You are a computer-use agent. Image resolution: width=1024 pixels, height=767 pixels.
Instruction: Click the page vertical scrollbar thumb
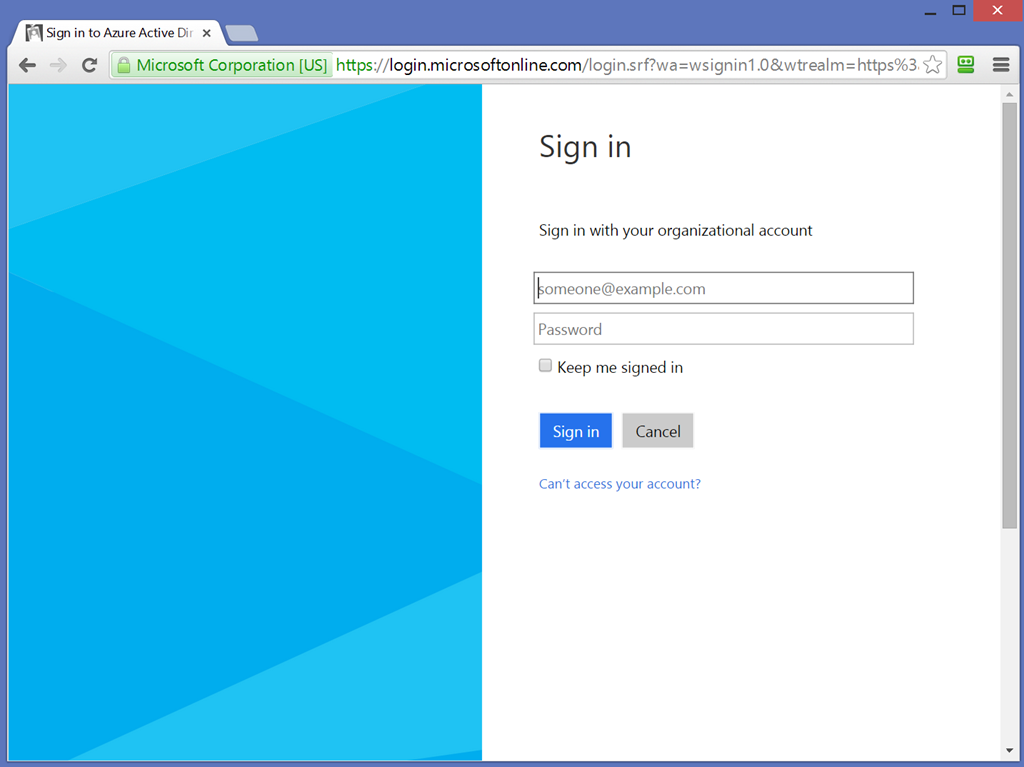pos(1010,316)
